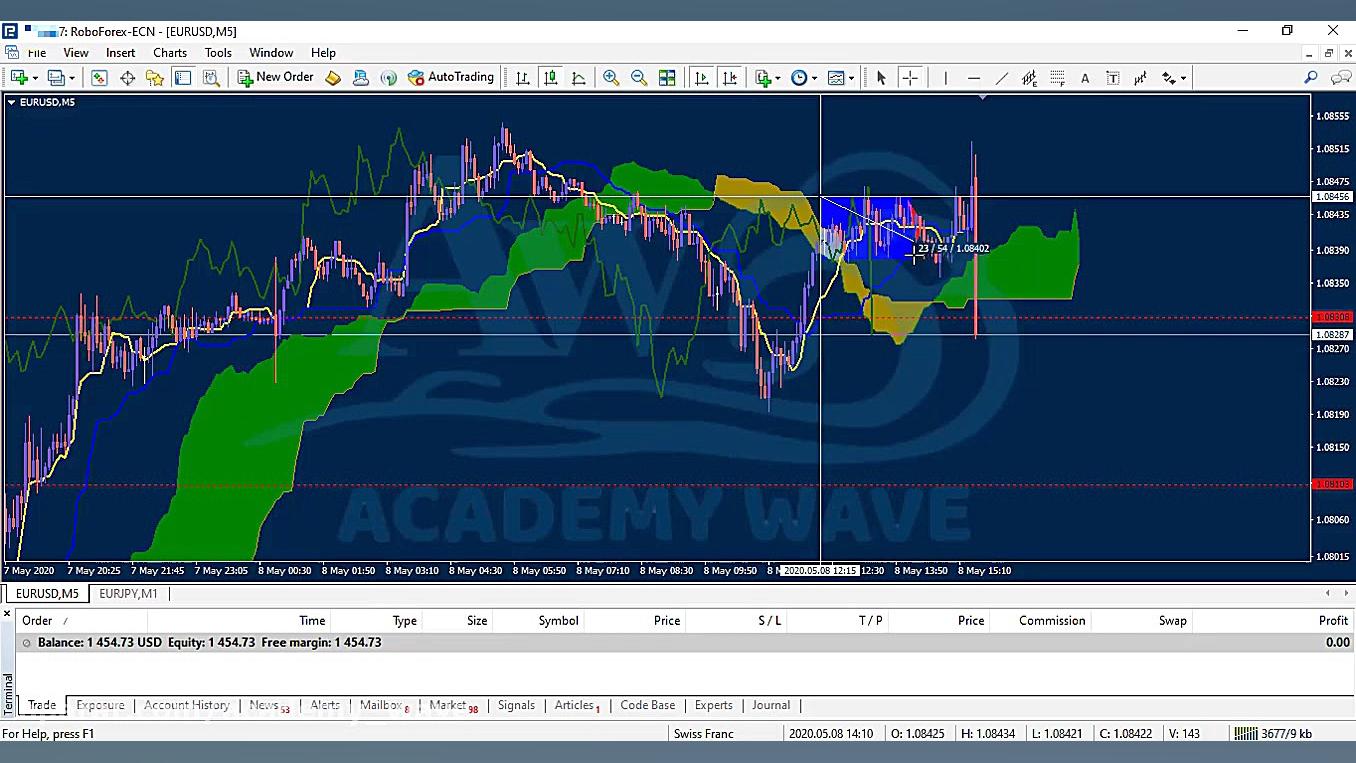This screenshot has height=763, width=1356.
Task: Open search with the magnifier icon
Action: (1311, 78)
